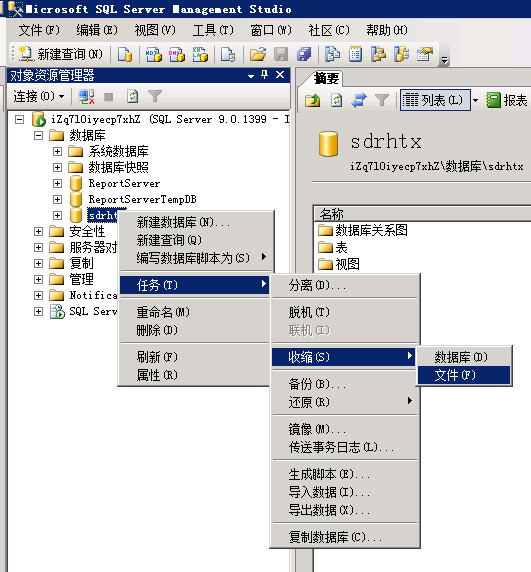Viewport: 531px width, 572px height.
Task: Select the ReportServer database
Action: tap(124, 183)
